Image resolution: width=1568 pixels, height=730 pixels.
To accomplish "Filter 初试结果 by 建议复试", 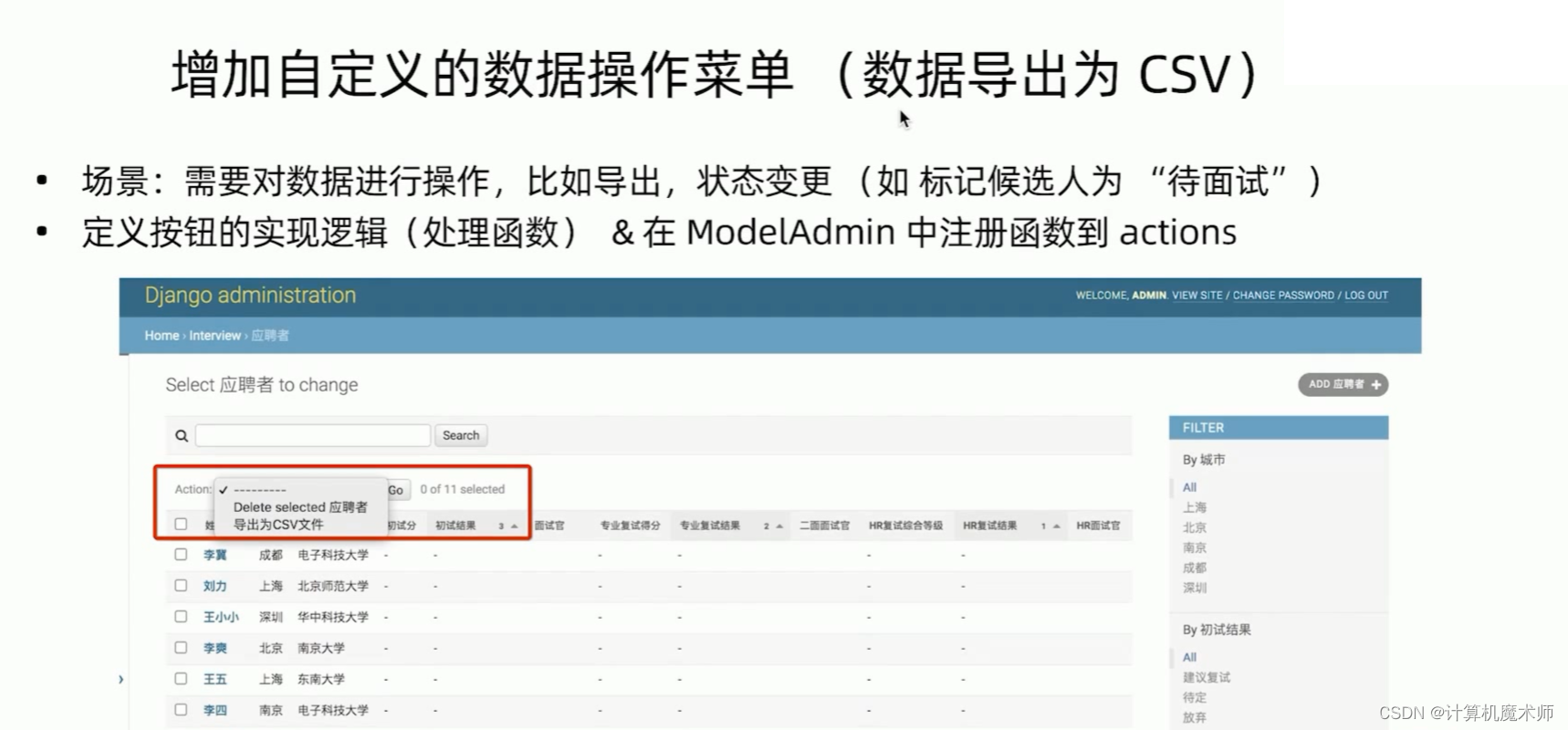I will tap(1207, 677).
